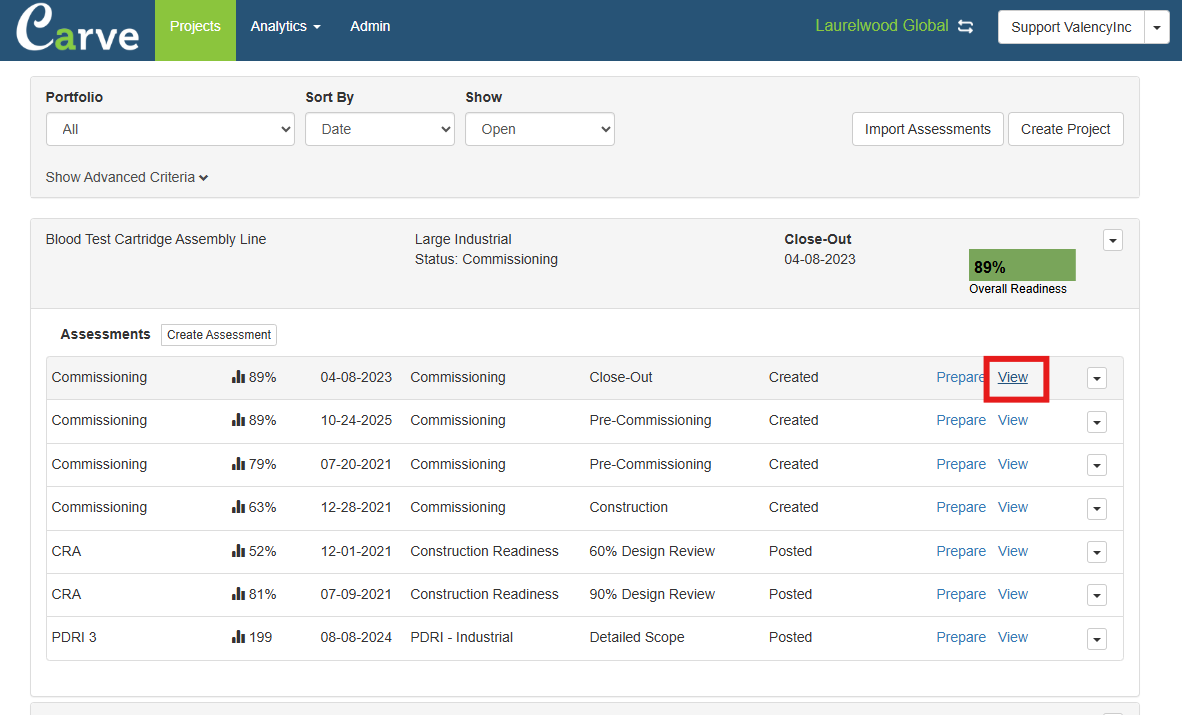1182x715 pixels.
Task: Click bar chart icon beside 63% score
Action: pos(238,507)
